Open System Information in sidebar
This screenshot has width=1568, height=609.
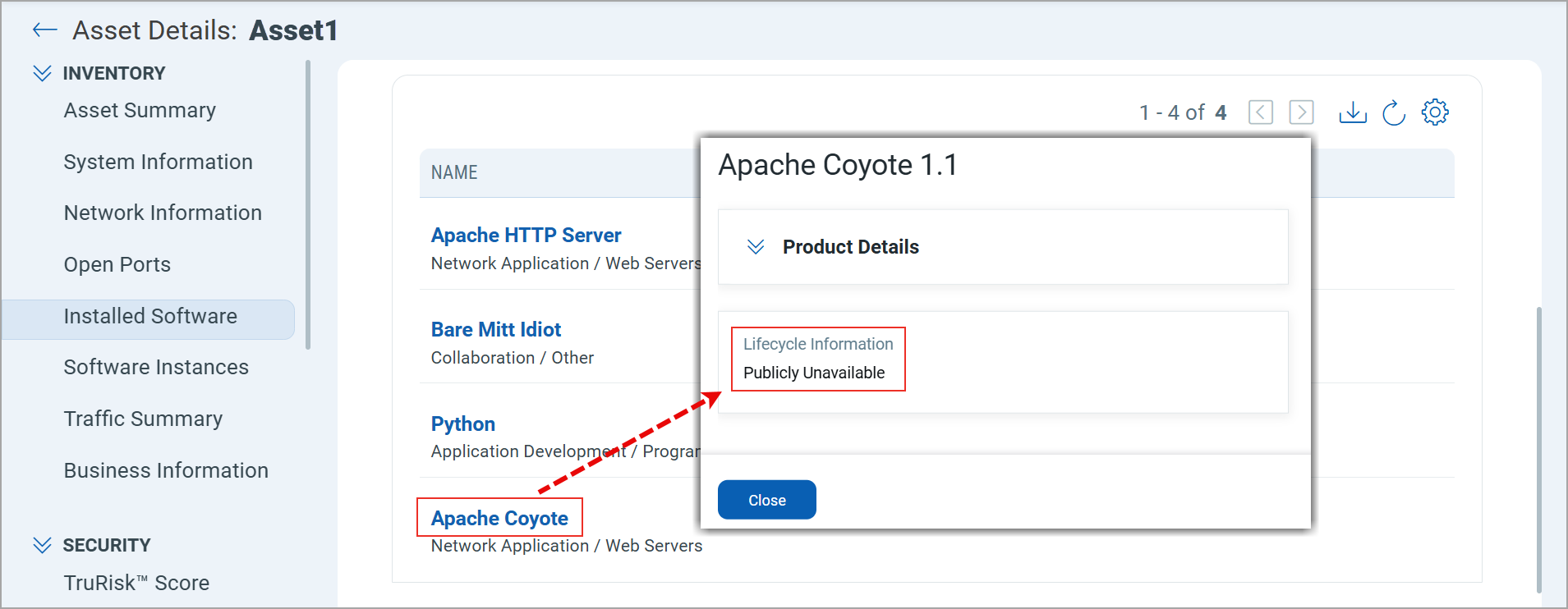point(158,162)
